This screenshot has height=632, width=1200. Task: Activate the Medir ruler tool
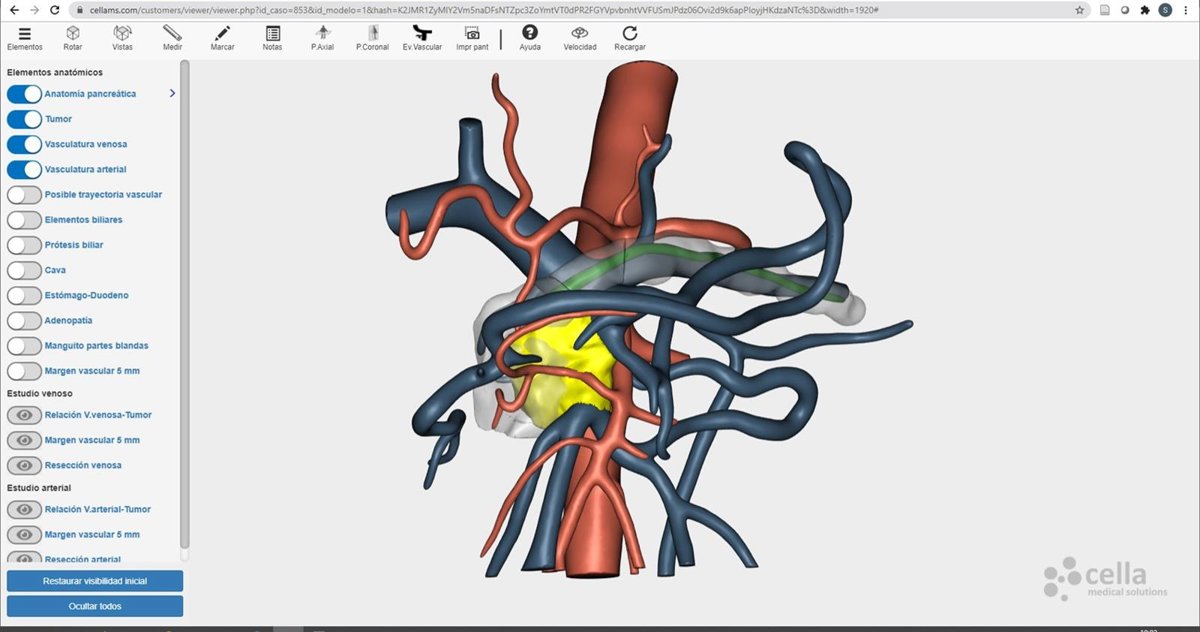pyautogui.click(x=172, y=38)
